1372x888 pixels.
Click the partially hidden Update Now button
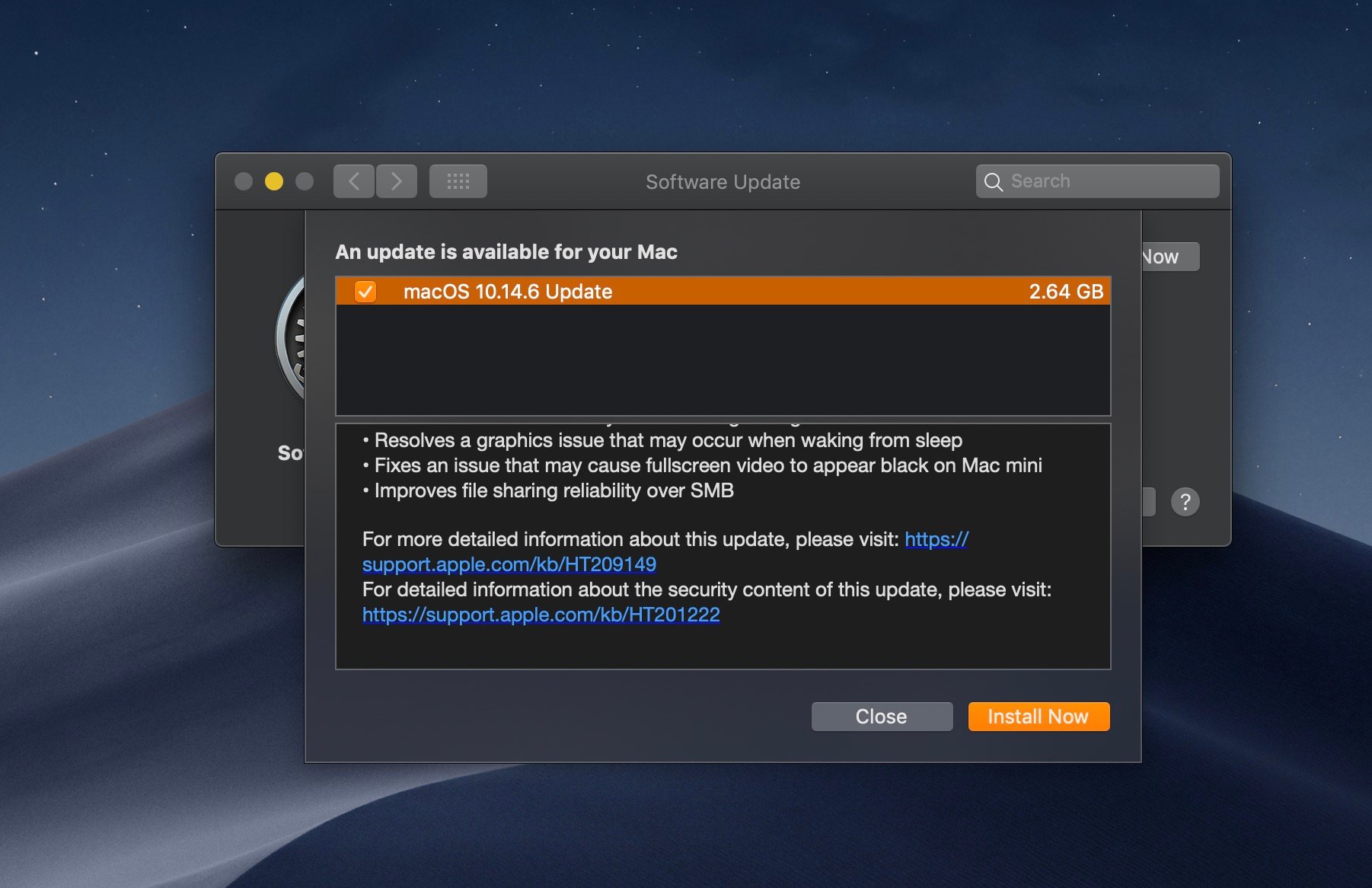coord(1170,257)
